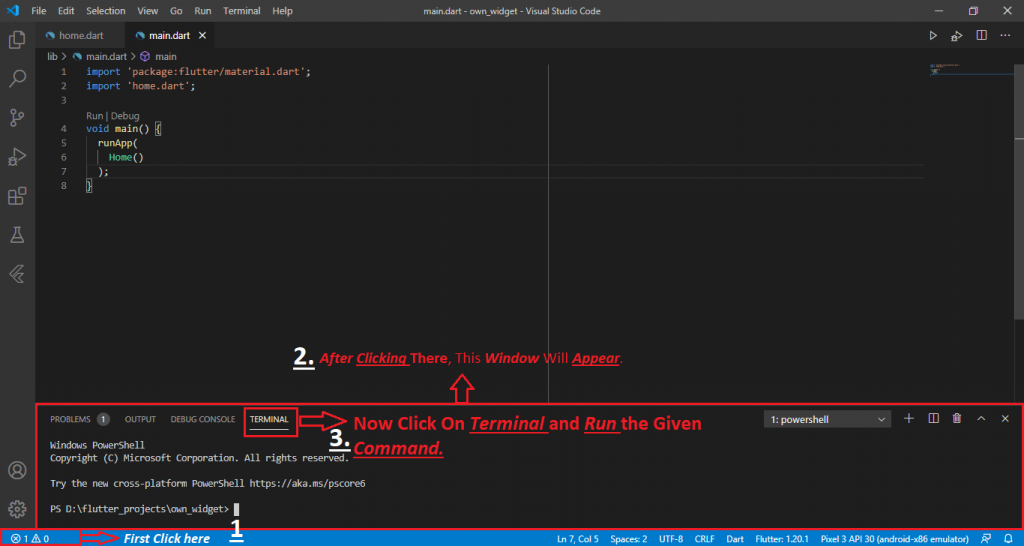Screen dimensions: 1024x546
Task: Click 'UTF-8' encoding in status bar
Action: (x=671, y=539)
